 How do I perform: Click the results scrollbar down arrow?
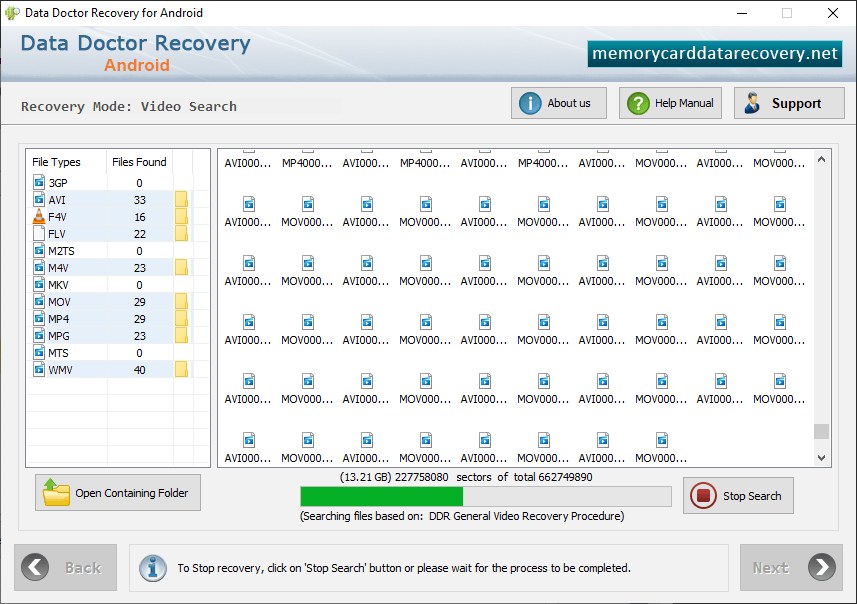tap(821, 458)
